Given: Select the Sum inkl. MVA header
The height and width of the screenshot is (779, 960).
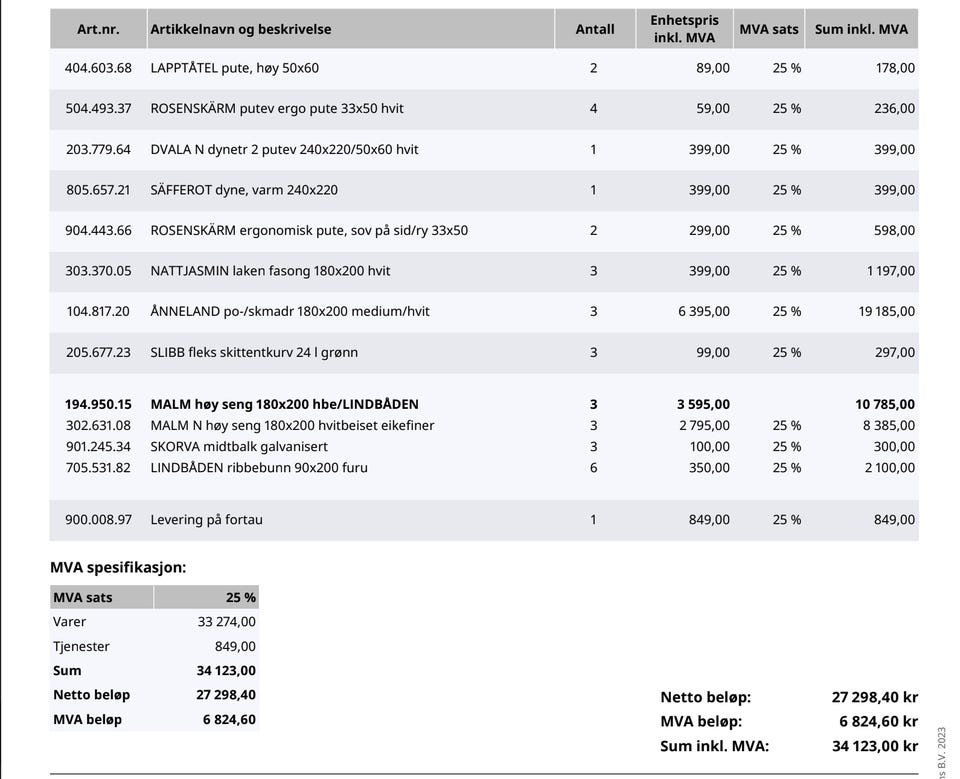Looking at the screenshot, I should click(x=861, y=29).
